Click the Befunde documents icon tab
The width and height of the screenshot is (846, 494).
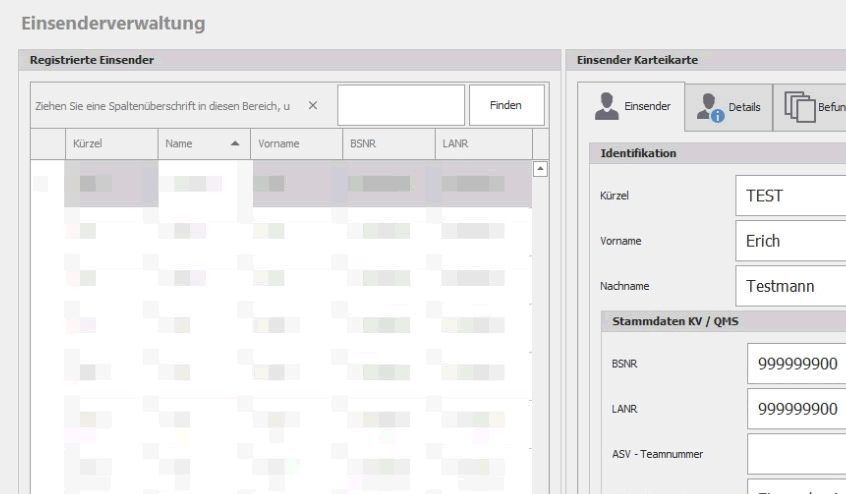tap(814, 106)
